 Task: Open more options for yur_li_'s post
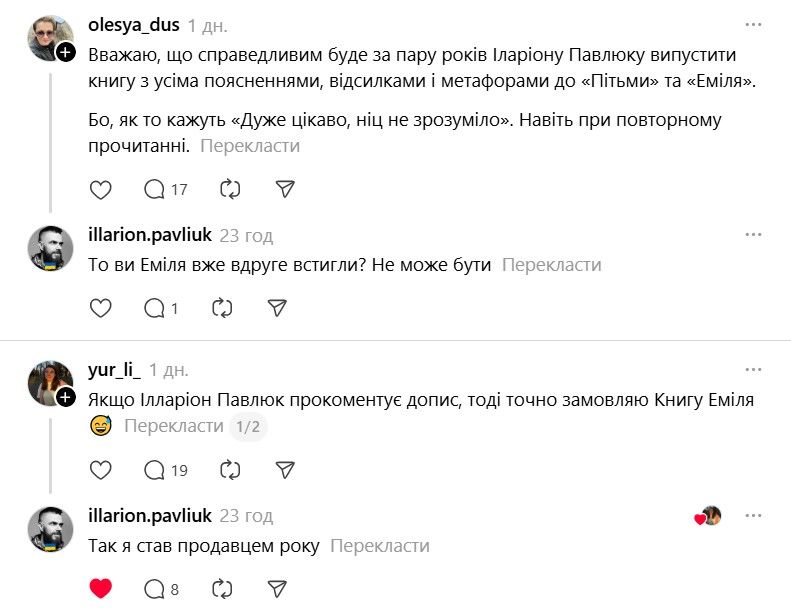[x=753, y=370]
